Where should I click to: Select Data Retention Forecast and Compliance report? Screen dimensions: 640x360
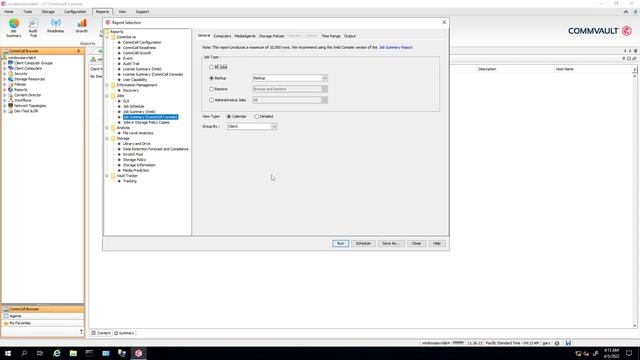click(156, 149)
